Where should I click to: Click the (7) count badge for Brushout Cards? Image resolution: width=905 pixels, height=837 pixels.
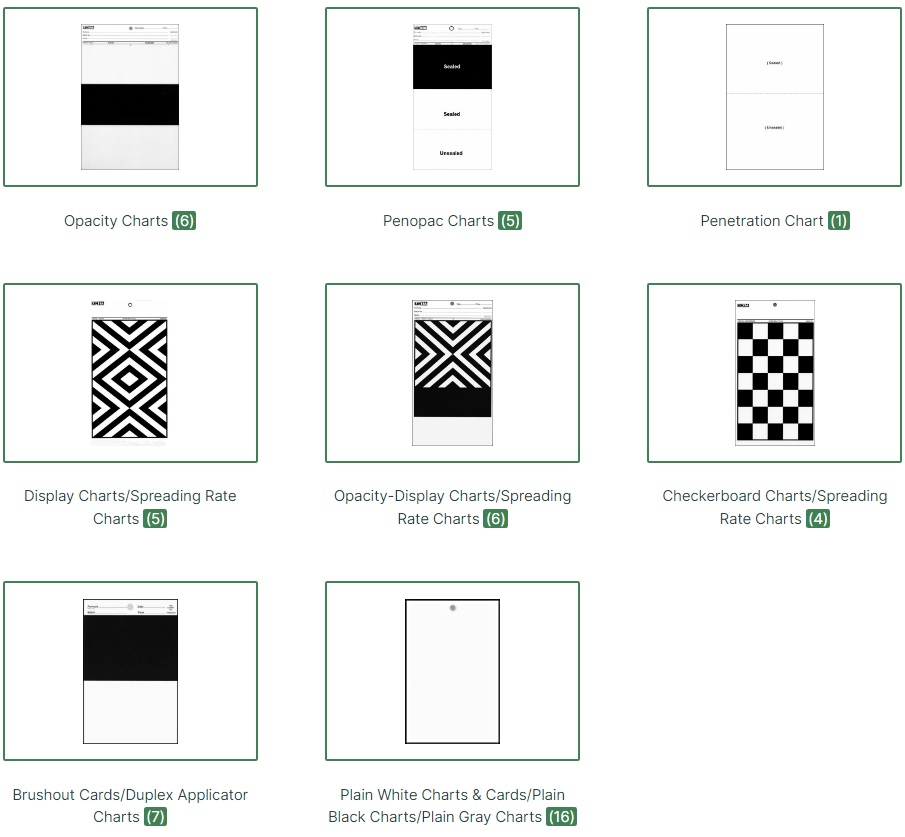(155, 817)
